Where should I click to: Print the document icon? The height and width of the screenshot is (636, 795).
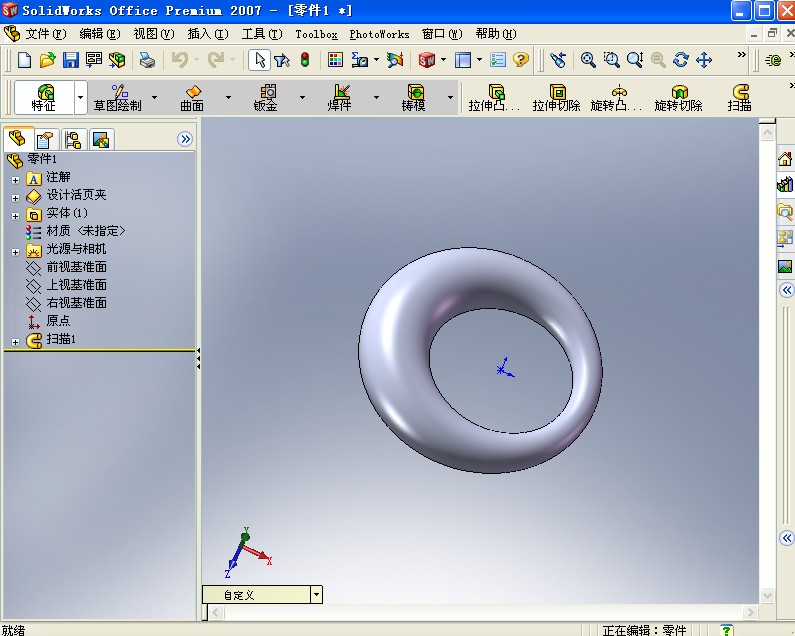(148, 60)
